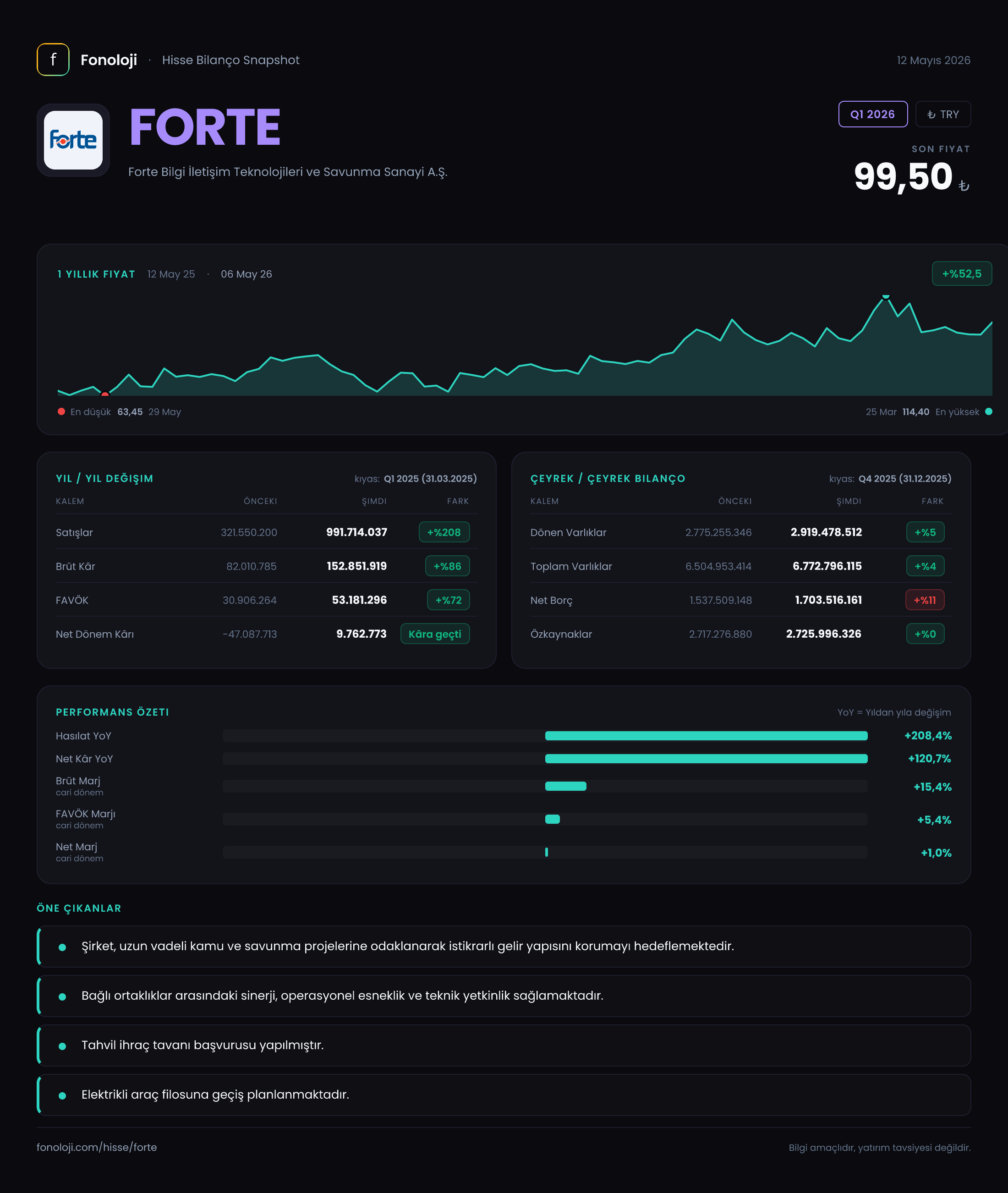Click the Tahvil ihraç tavanı highlight

504,1045
